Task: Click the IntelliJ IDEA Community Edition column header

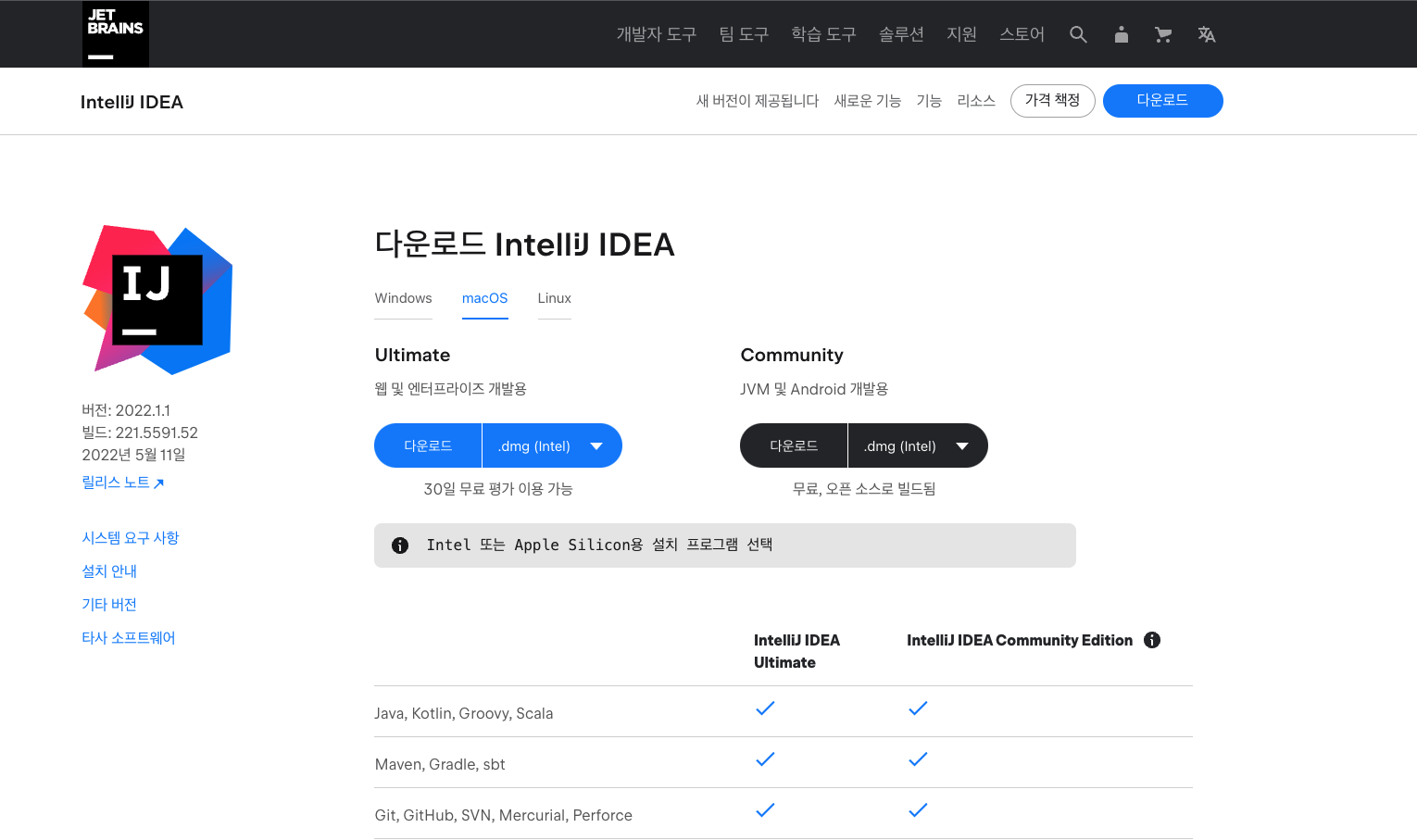Action: [1020, 640]
